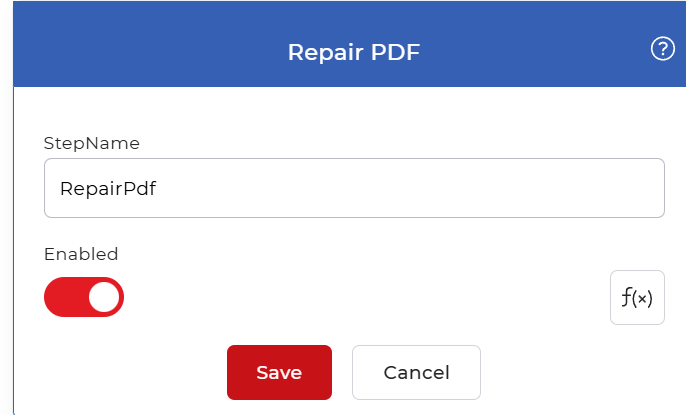Screen dimensions: 686x415
Task: Click the Repair PDF dialog title
Action: click(354, 52)
